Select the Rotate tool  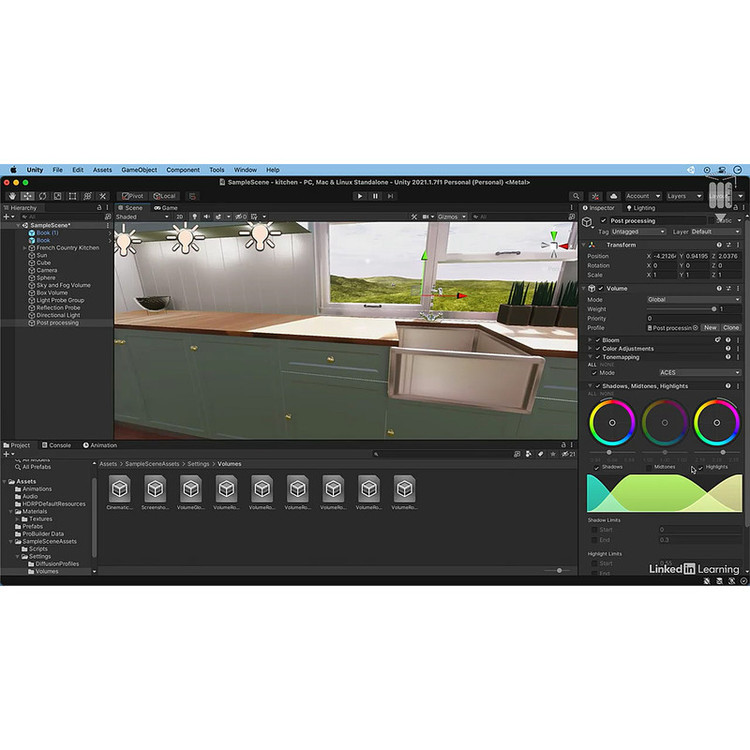[42, 196]
